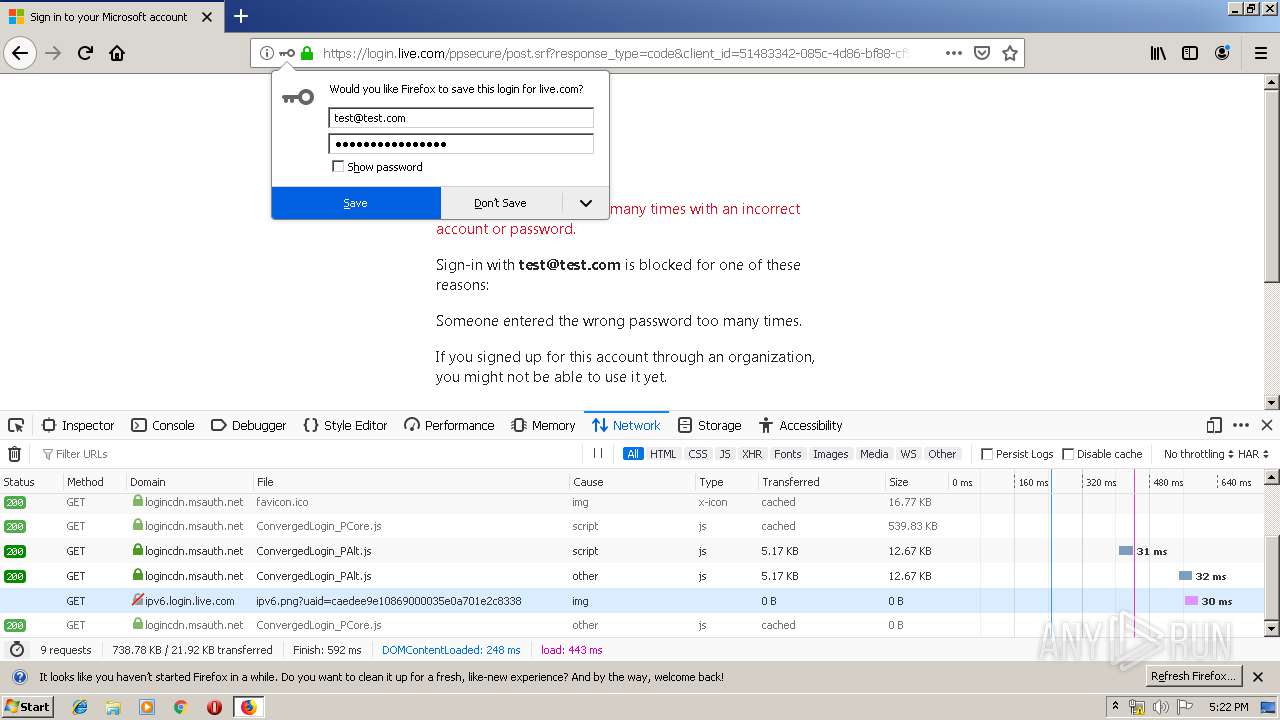Click the password field in save prompt
This screenshot has height=720, width=1280.
point(461,143)
